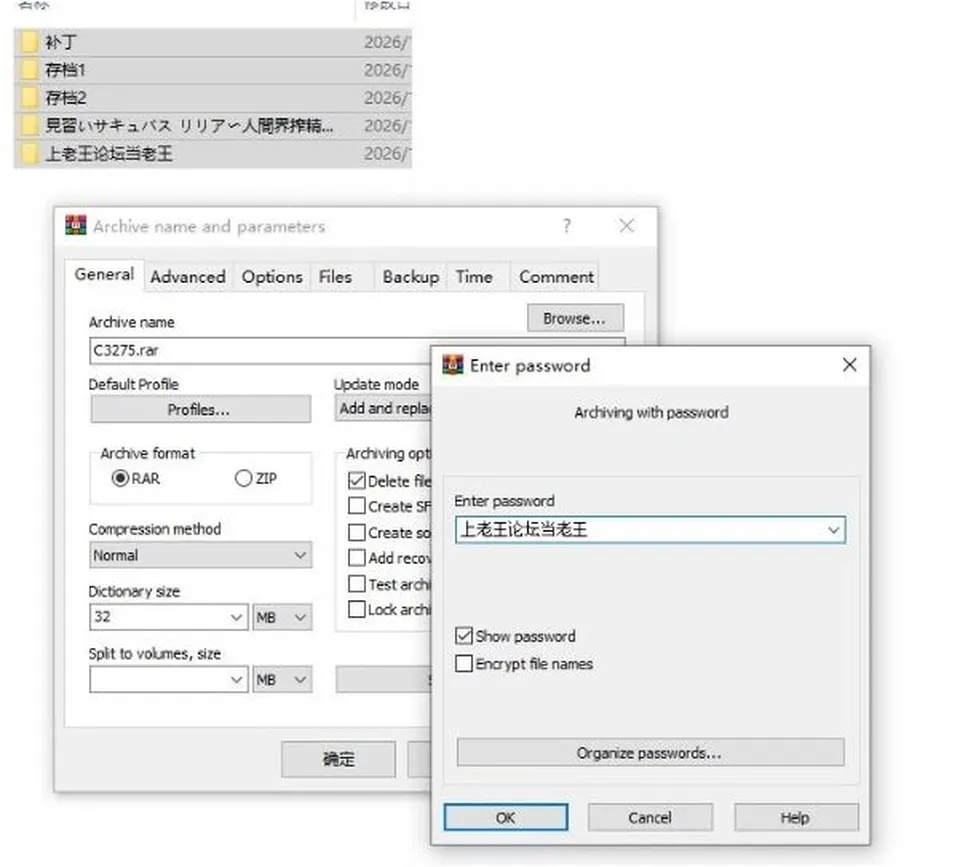Click the Help button in password dialog
Viewport: 960px width, 867px height.
click(x=796, y=817)
